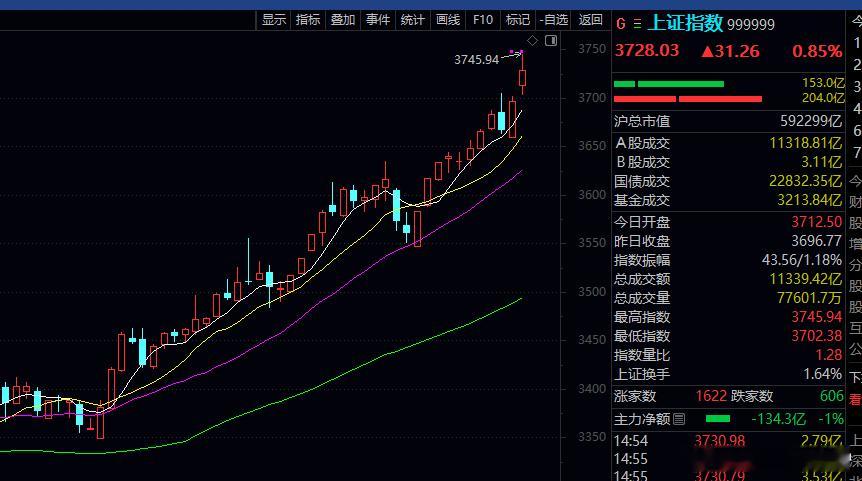Screen dimensions: 862x481
Task: Click the green sell-volume bar
Action: (668, 84)
